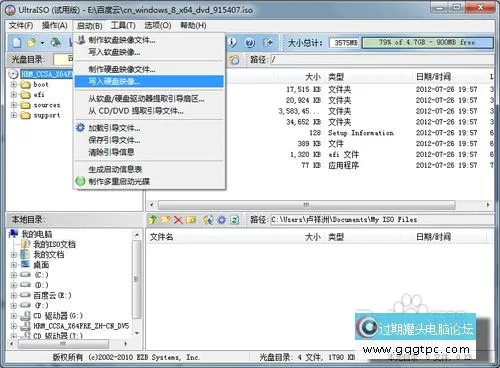This screenshot has height=368, width=500.
Task: Click the upper file list horizontal scrollbar
Action: click(x=306, y=204)
